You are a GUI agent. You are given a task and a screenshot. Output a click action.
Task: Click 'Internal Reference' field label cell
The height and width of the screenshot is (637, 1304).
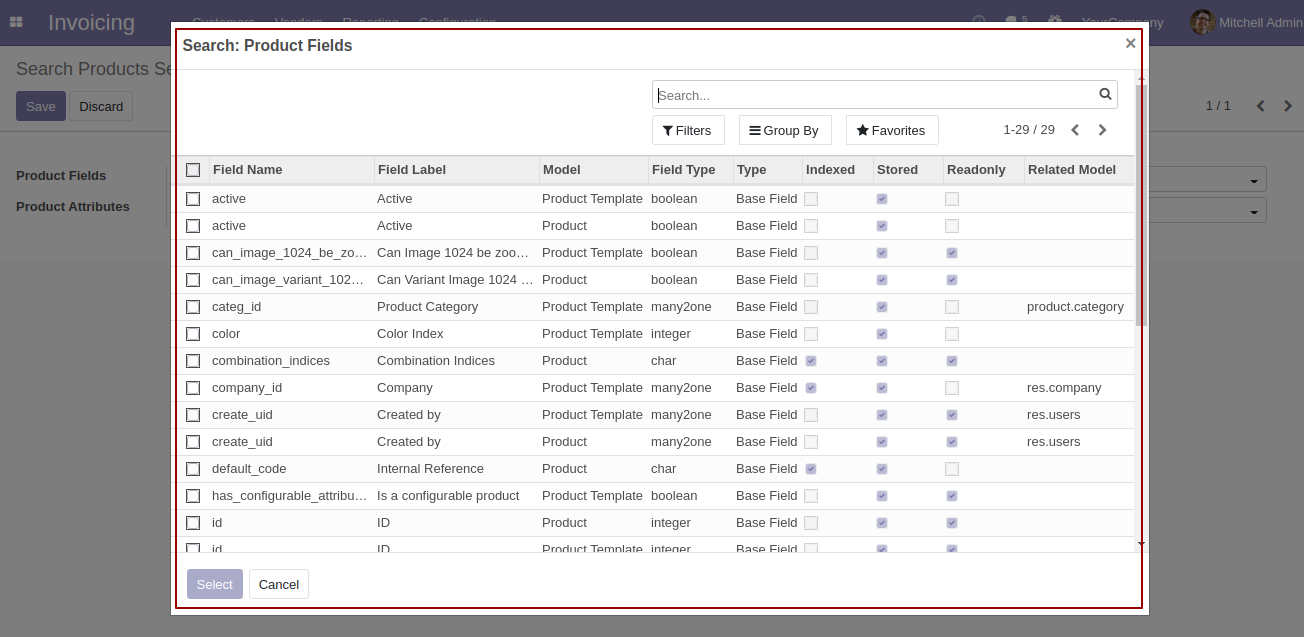tap(430, 469)
